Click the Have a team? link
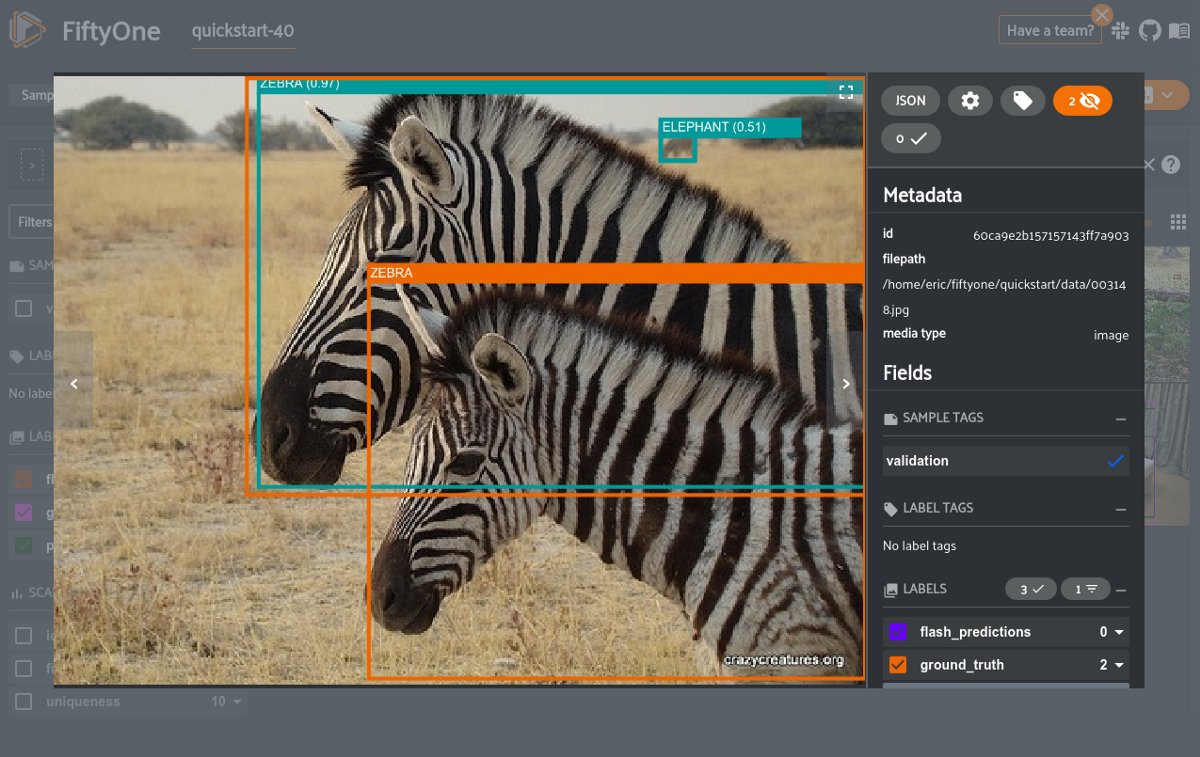This screenshot has height=757, width=1200. [1050, 30]
